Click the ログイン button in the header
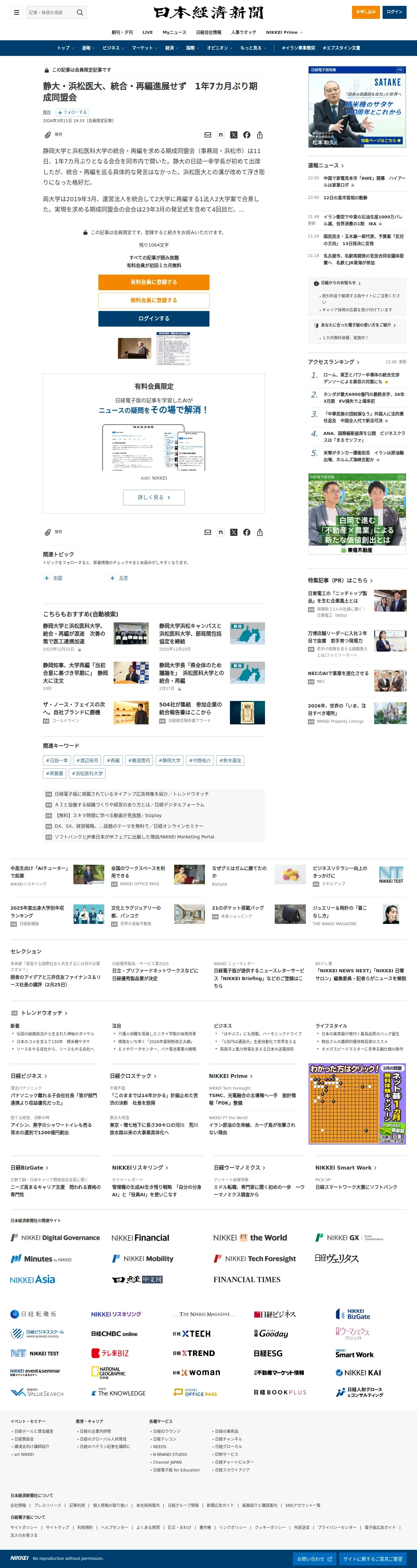This screenshot has height=1568, width=417. pos(395,12)
